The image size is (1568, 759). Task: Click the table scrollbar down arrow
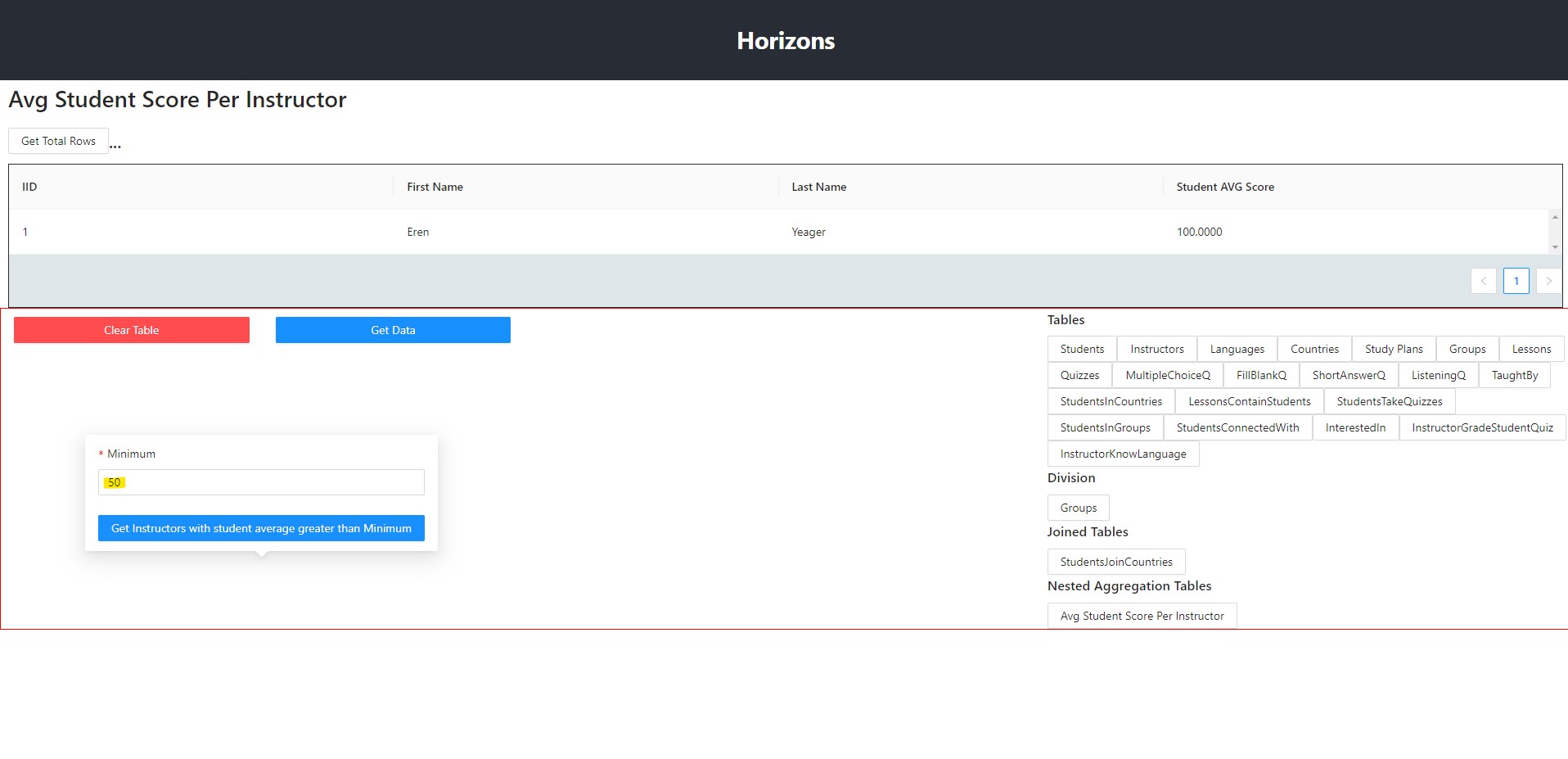[1555, 247]
